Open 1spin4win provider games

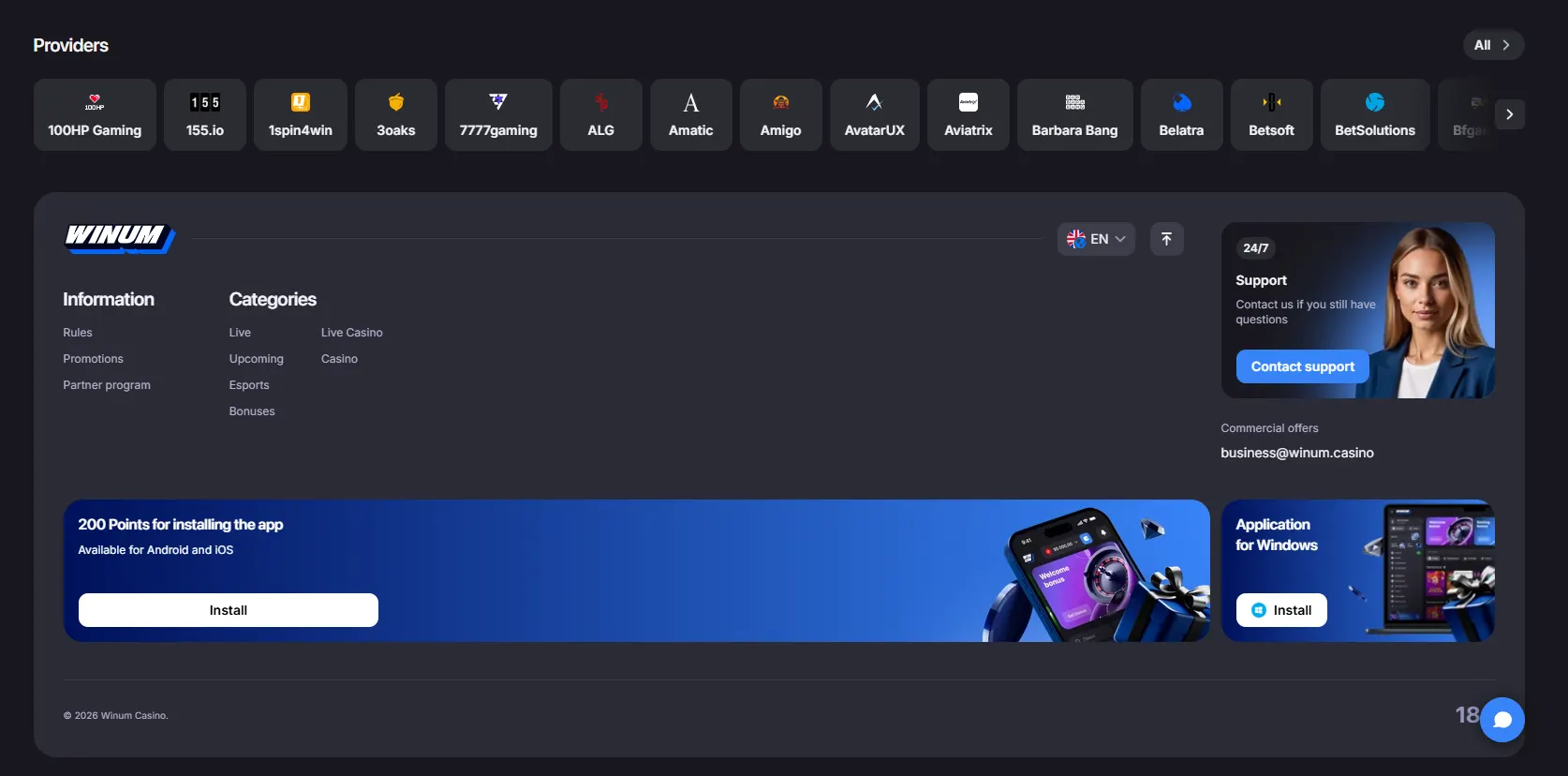pos(301,114)
